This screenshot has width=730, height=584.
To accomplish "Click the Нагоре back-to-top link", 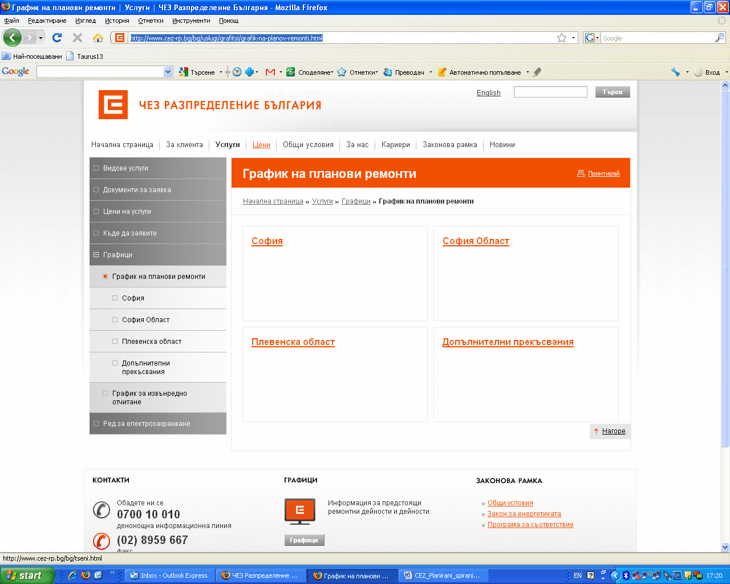I will (x=614, y=431).
